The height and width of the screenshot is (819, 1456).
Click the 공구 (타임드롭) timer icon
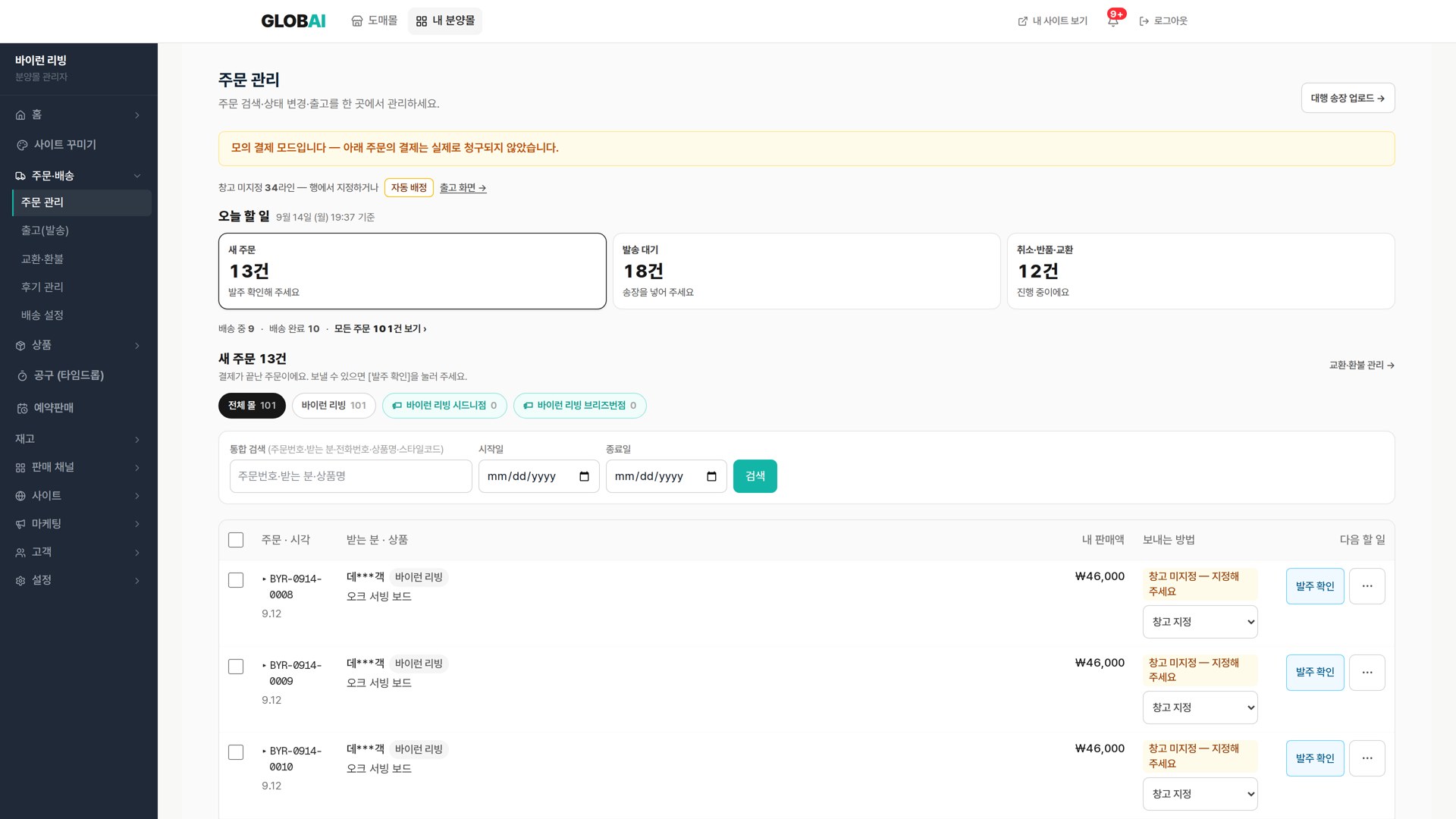pos(22,376)
